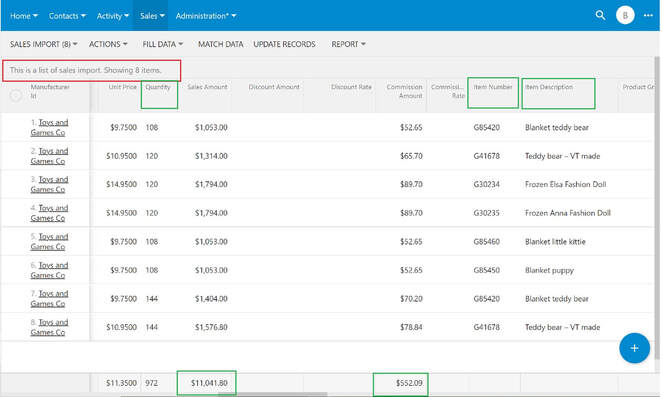Select item number G85460 cell
This screenshot has height=397, width=662.
[486, 242]
